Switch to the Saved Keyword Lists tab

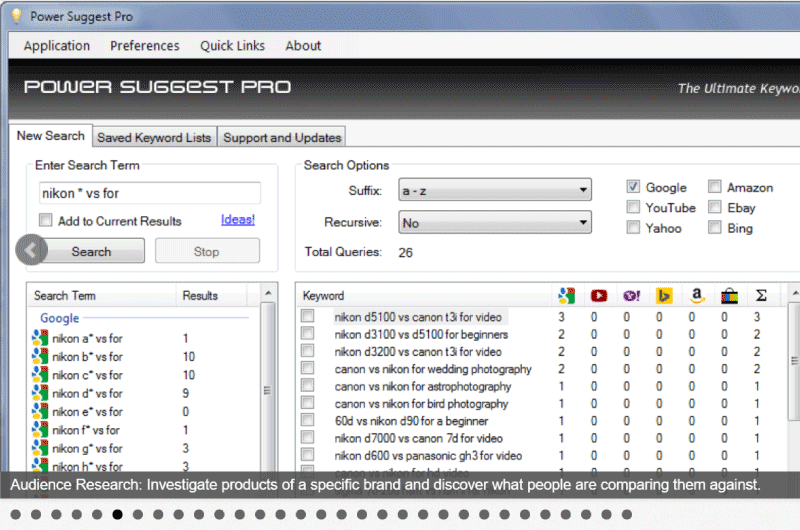pyautogui.click(x=154, y=137)
